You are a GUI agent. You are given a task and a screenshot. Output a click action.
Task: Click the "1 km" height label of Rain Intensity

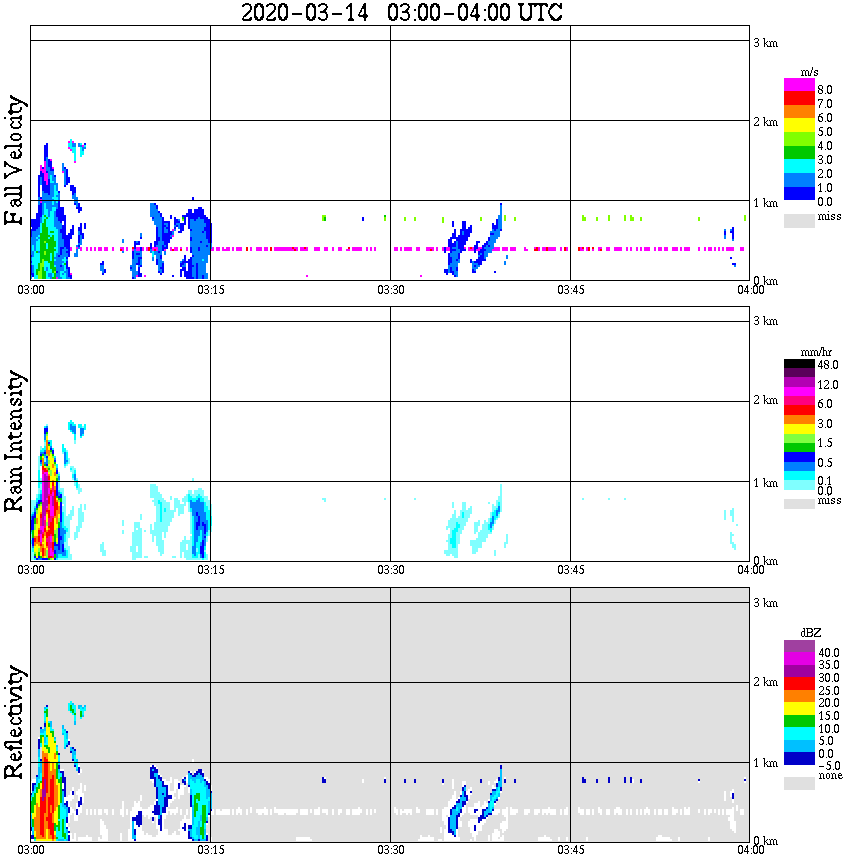coord(765,483)
